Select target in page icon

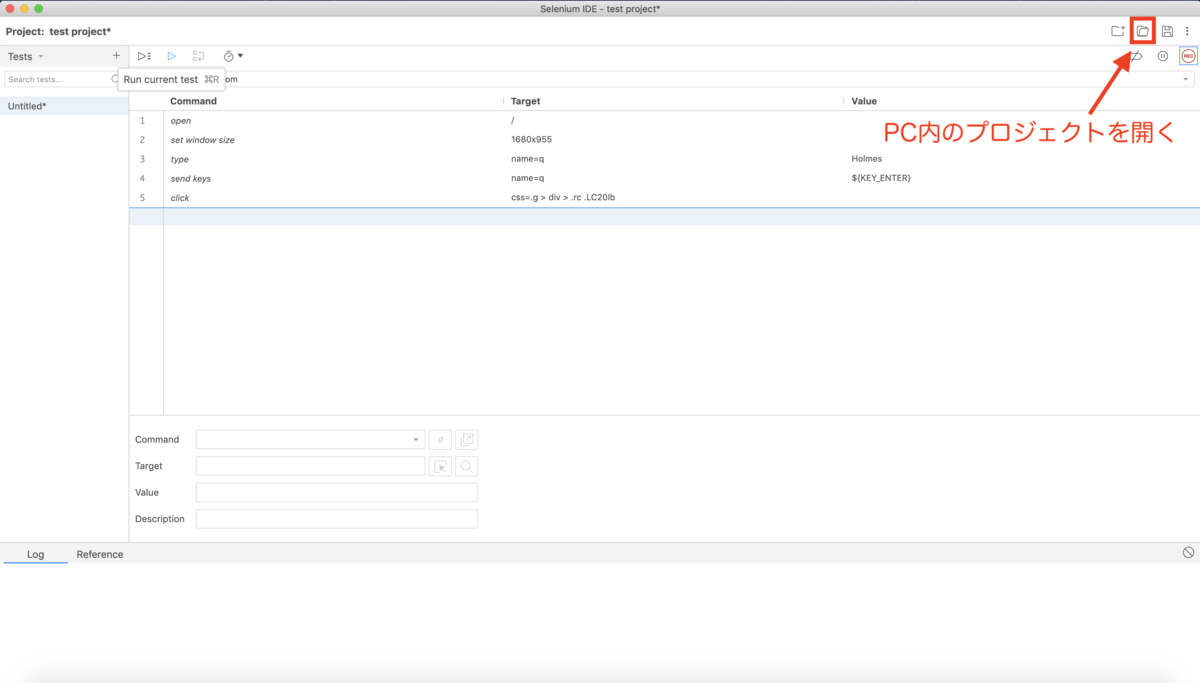440,466
